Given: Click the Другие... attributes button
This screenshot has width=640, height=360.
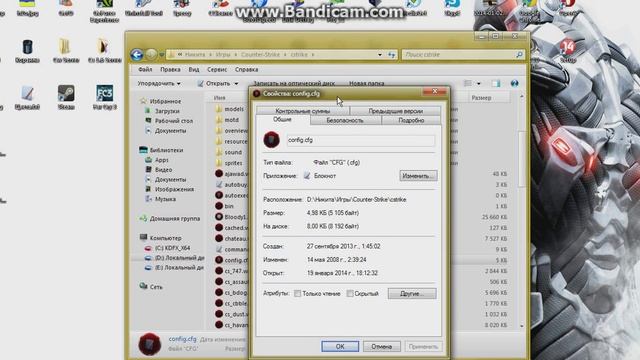Looking at the screenshot, I should (412, 293).
